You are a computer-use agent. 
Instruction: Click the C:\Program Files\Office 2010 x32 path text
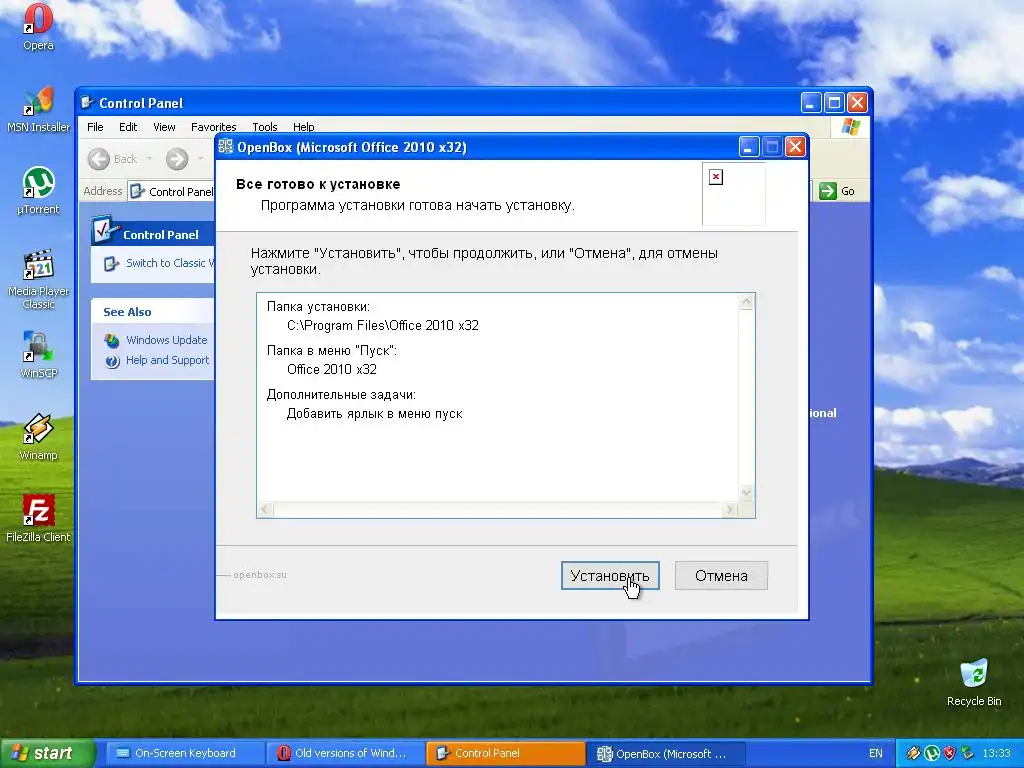coord(383,325)
